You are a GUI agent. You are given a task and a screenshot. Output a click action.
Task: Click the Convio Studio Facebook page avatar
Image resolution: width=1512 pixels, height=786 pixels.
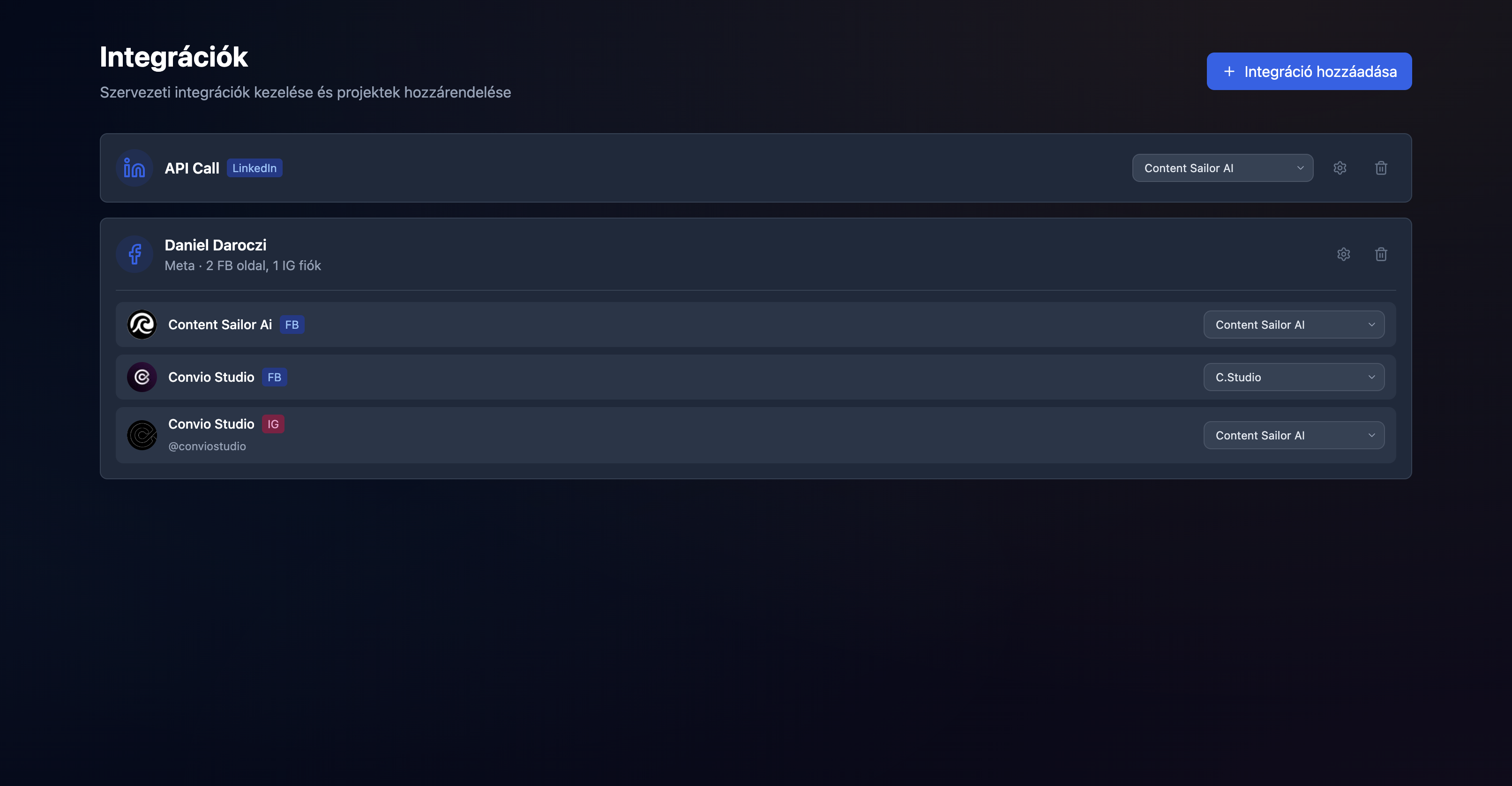142,377
